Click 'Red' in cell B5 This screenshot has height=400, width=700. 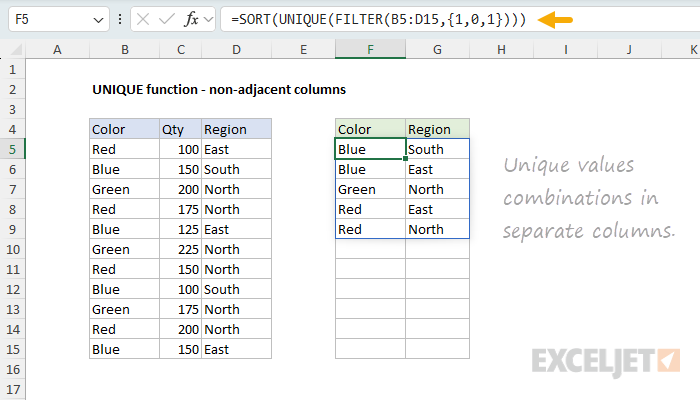(x=125, y=149)
